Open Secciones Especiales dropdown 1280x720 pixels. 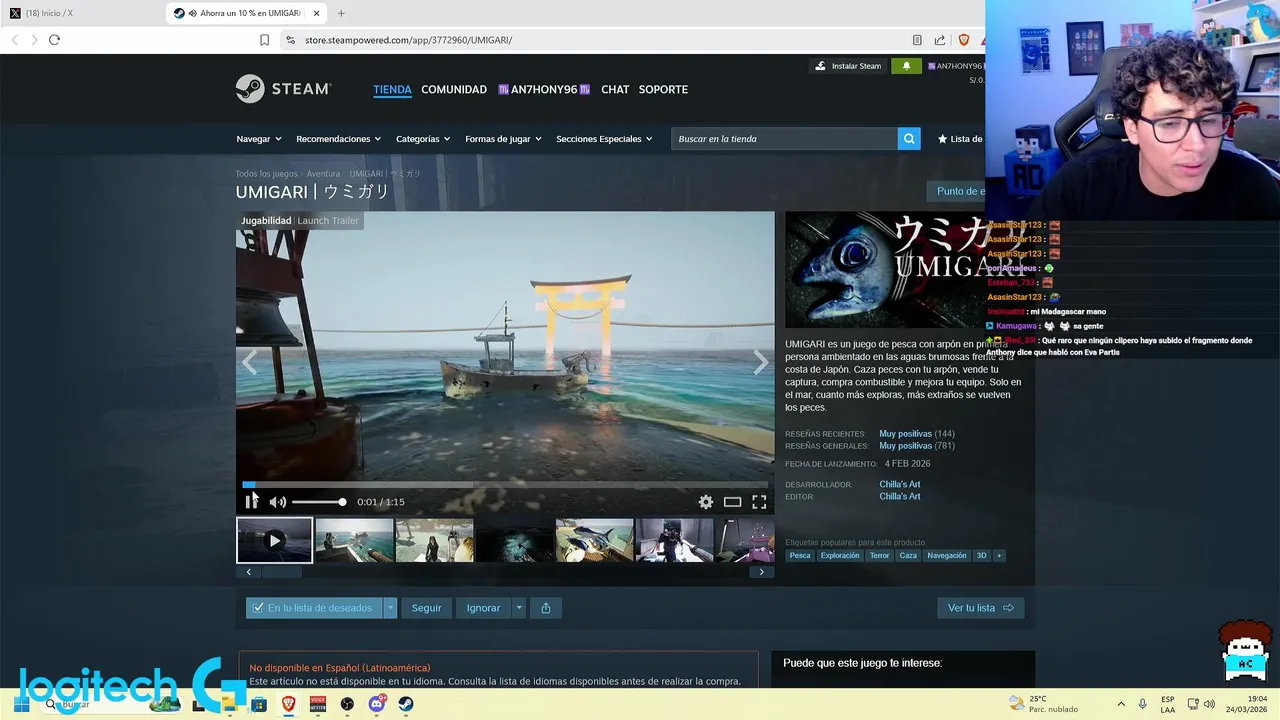[x=604, y=139]
